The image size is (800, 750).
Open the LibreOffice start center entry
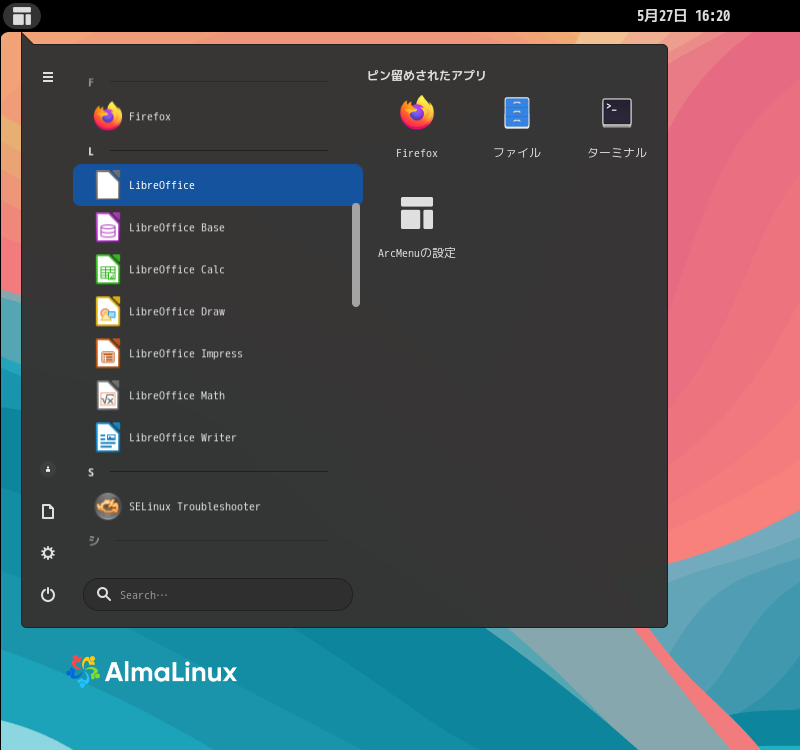(218, 185)
